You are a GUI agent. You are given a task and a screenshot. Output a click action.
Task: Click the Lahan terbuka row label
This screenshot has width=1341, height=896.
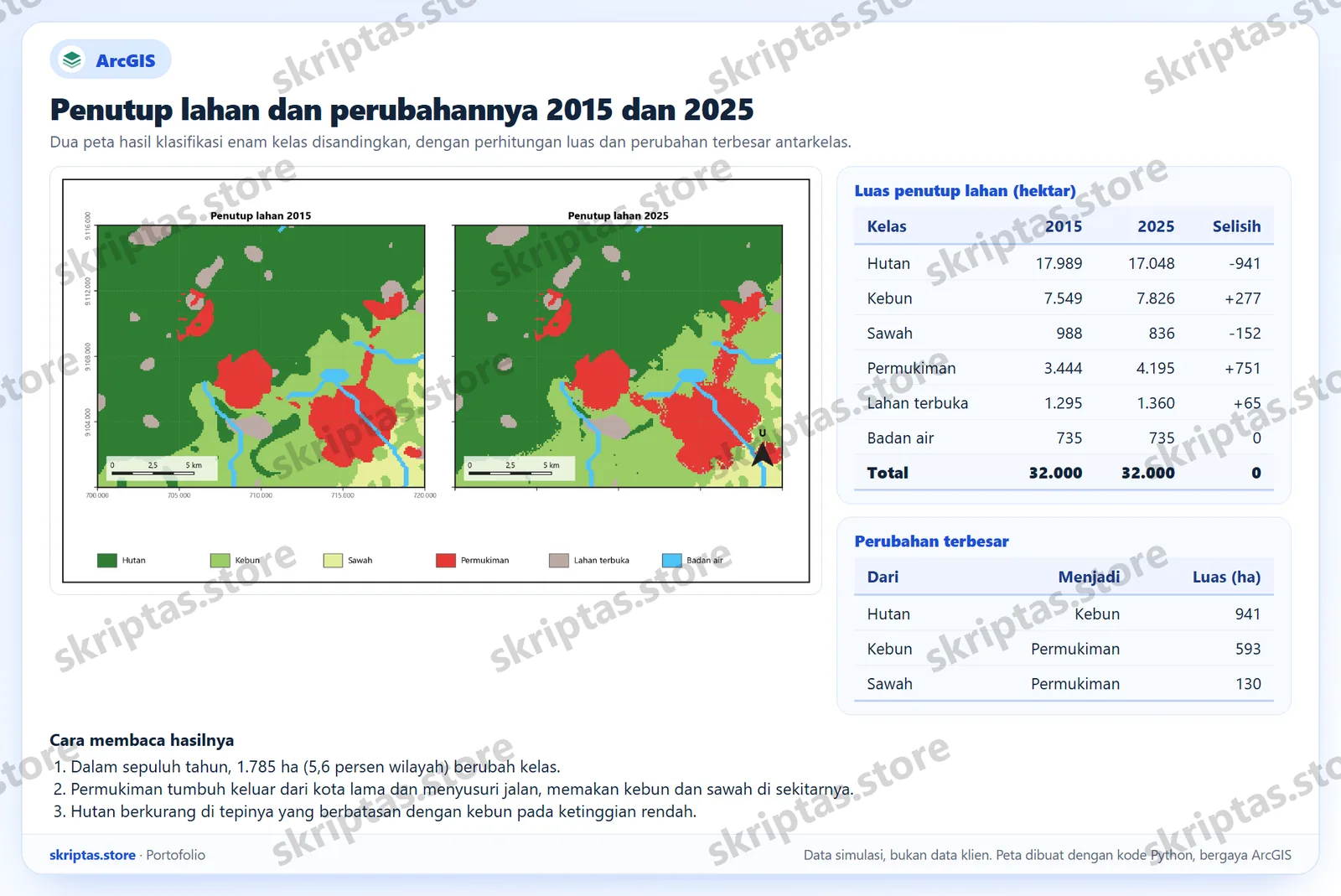click(x=918, y=403)
